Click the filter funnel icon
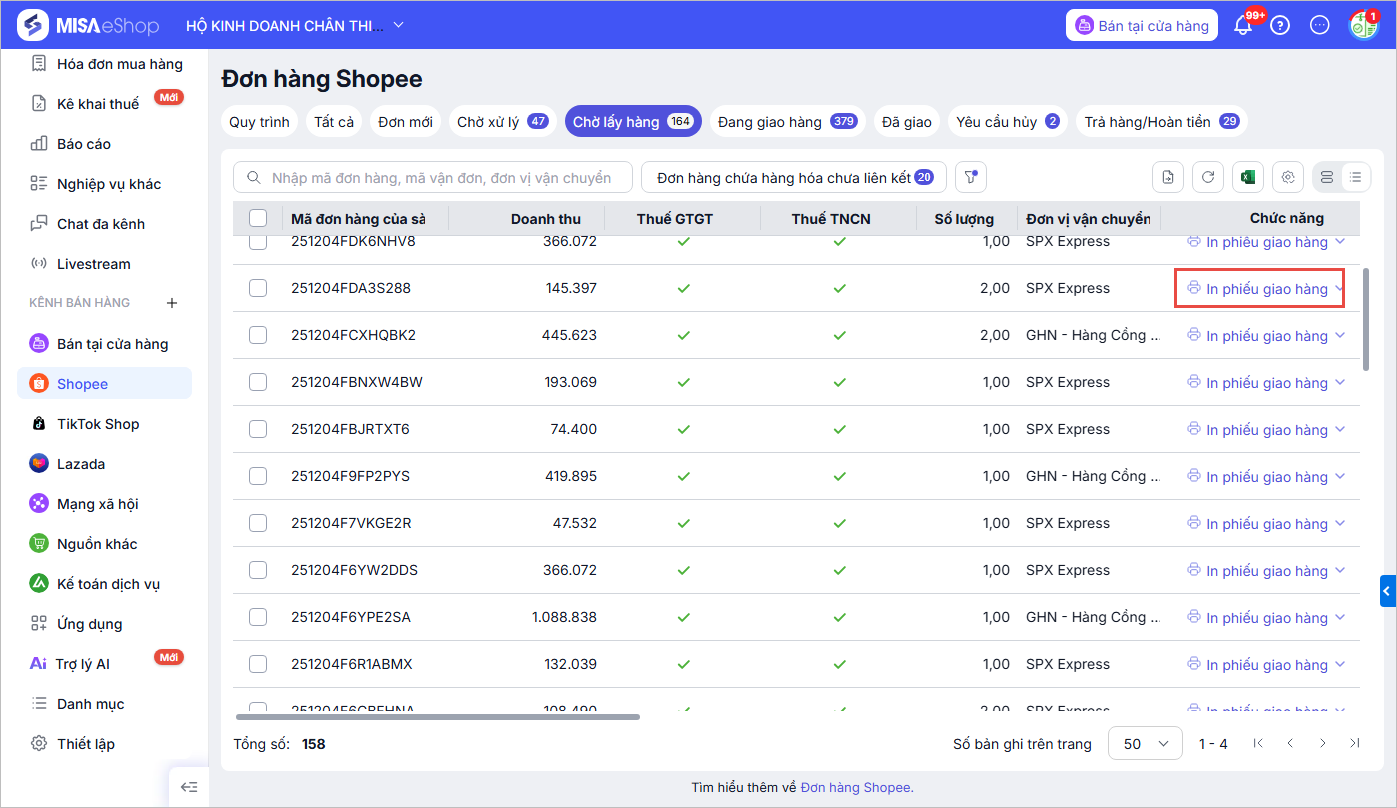The height and width of the screenshot is (808, 1397). [x=970, y=178]
